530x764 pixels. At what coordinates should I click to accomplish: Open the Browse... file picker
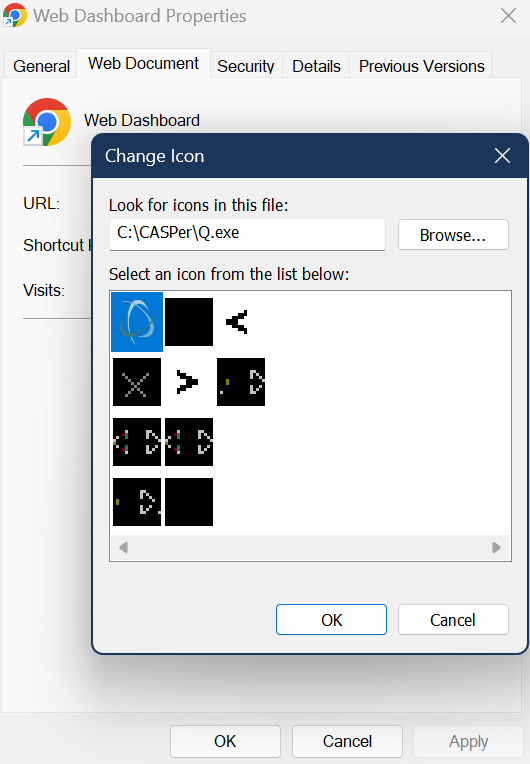pos(453,235)
